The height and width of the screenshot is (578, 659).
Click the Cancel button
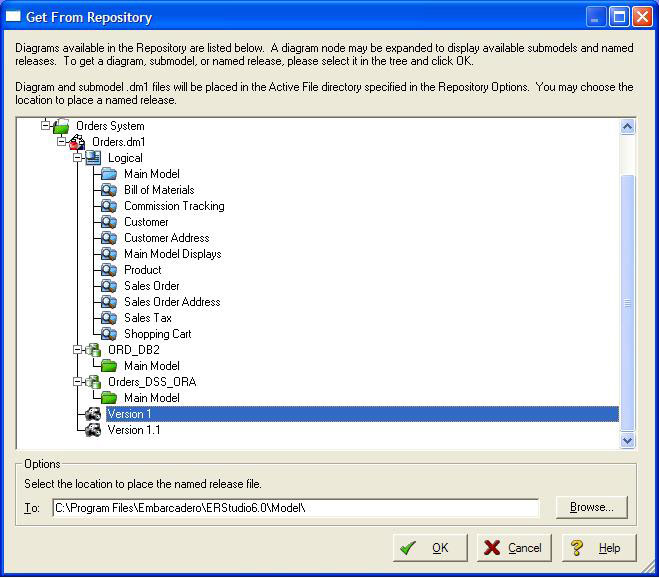point(514,548)
